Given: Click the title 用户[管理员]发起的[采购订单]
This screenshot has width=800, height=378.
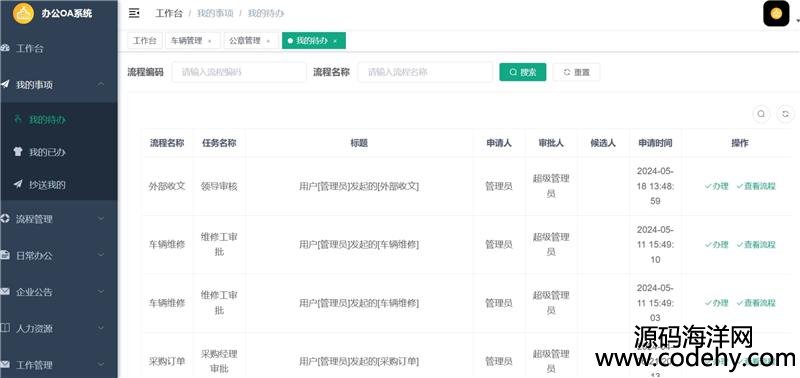Looking at the screenshot, I should point(359,361).
